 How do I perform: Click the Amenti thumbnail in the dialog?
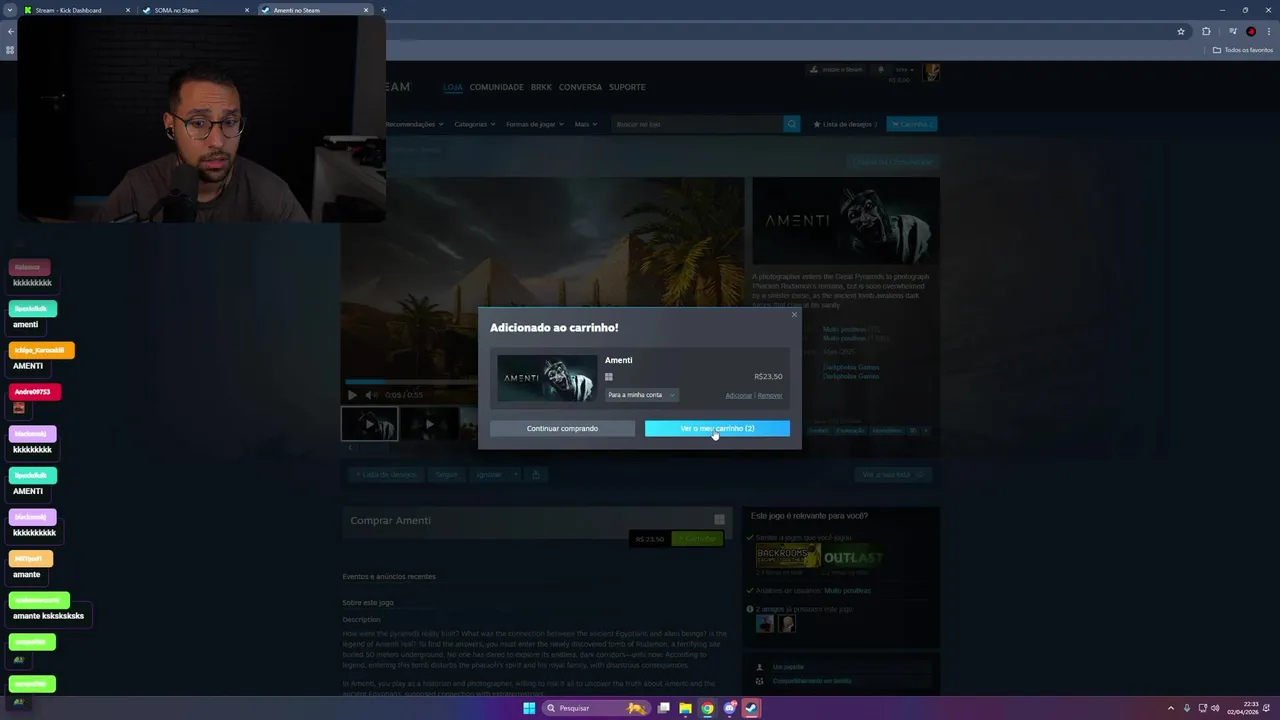point(546,378)
